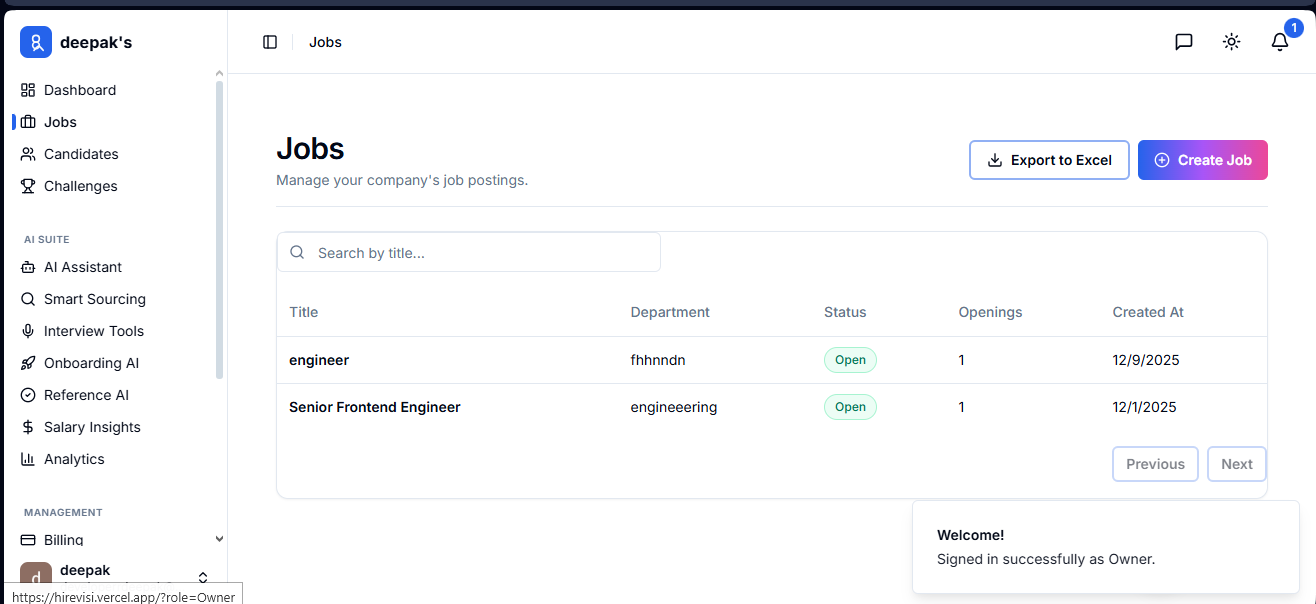Click the Challenges trophy icon
This screenshot has height=604, width=1316.
[x=28, y=186]
